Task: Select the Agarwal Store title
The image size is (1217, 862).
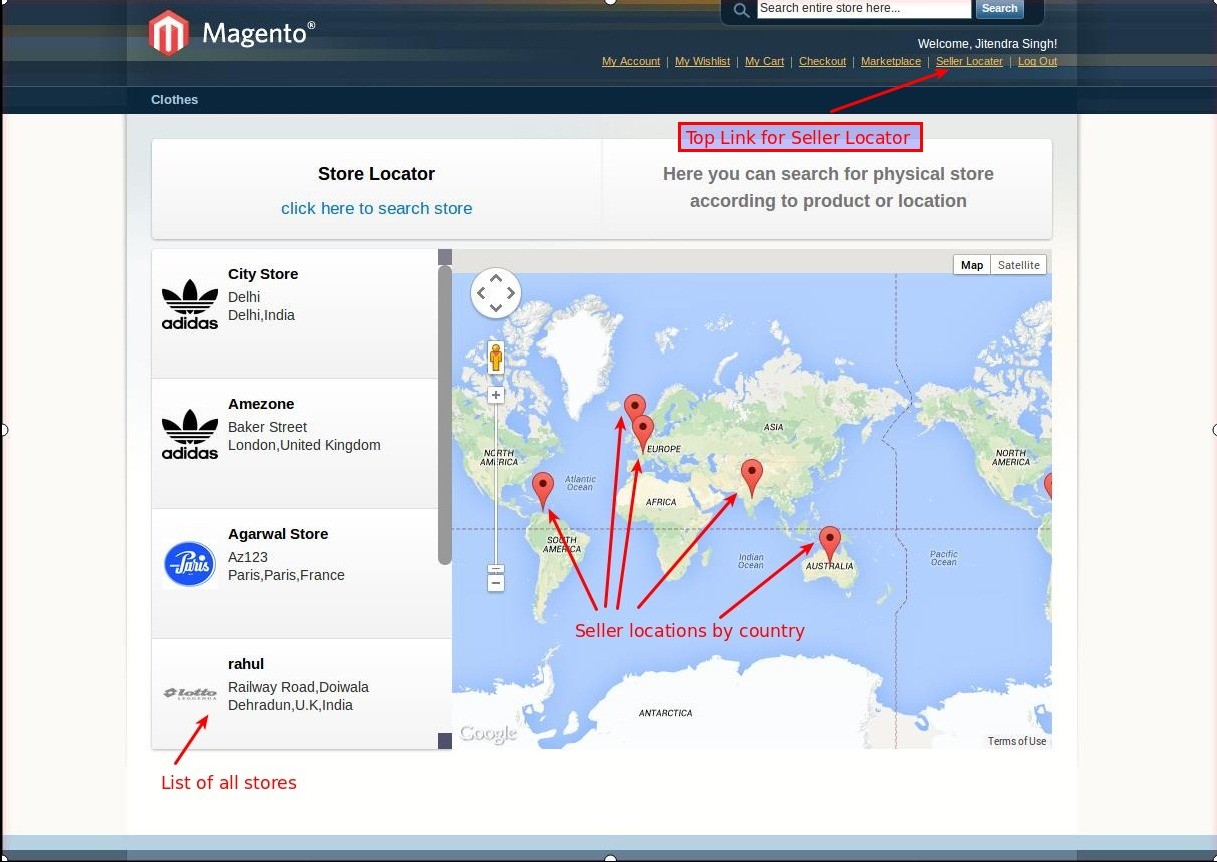Action: point(278,534)
